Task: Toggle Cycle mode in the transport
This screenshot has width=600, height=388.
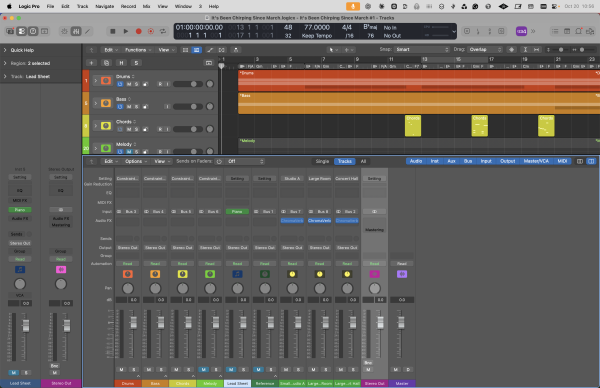Action: (163, 31)
